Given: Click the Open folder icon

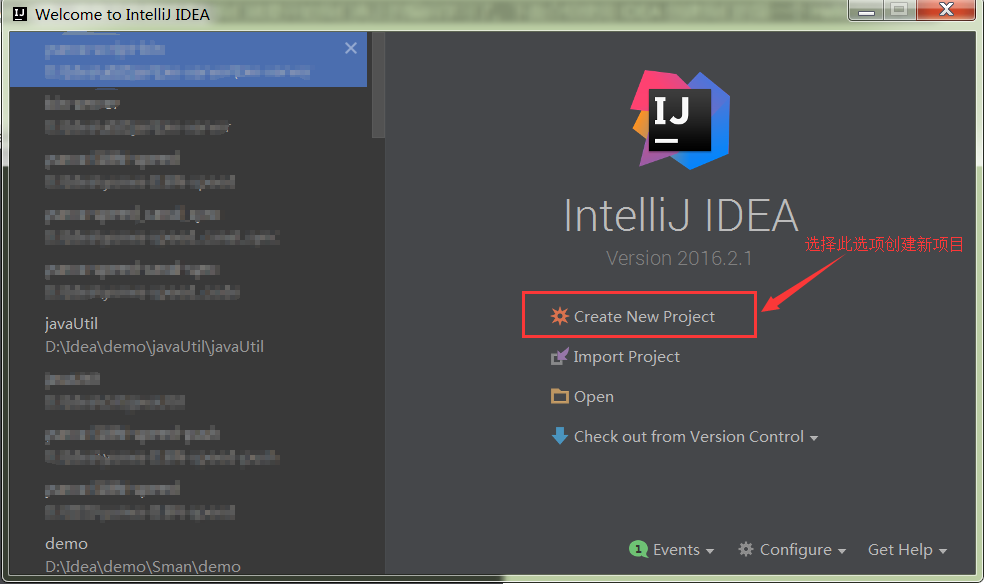Looking at the screenshot, I should (560, 396).
